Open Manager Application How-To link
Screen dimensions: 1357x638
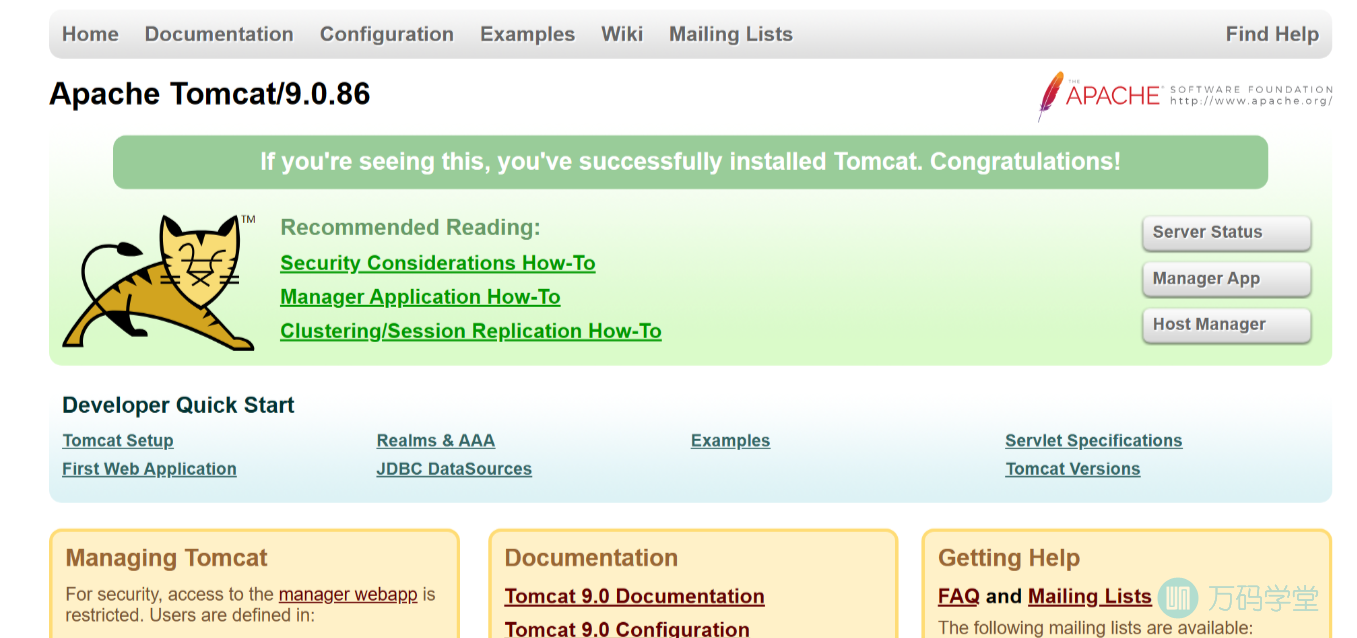click(x=420, y=297)
